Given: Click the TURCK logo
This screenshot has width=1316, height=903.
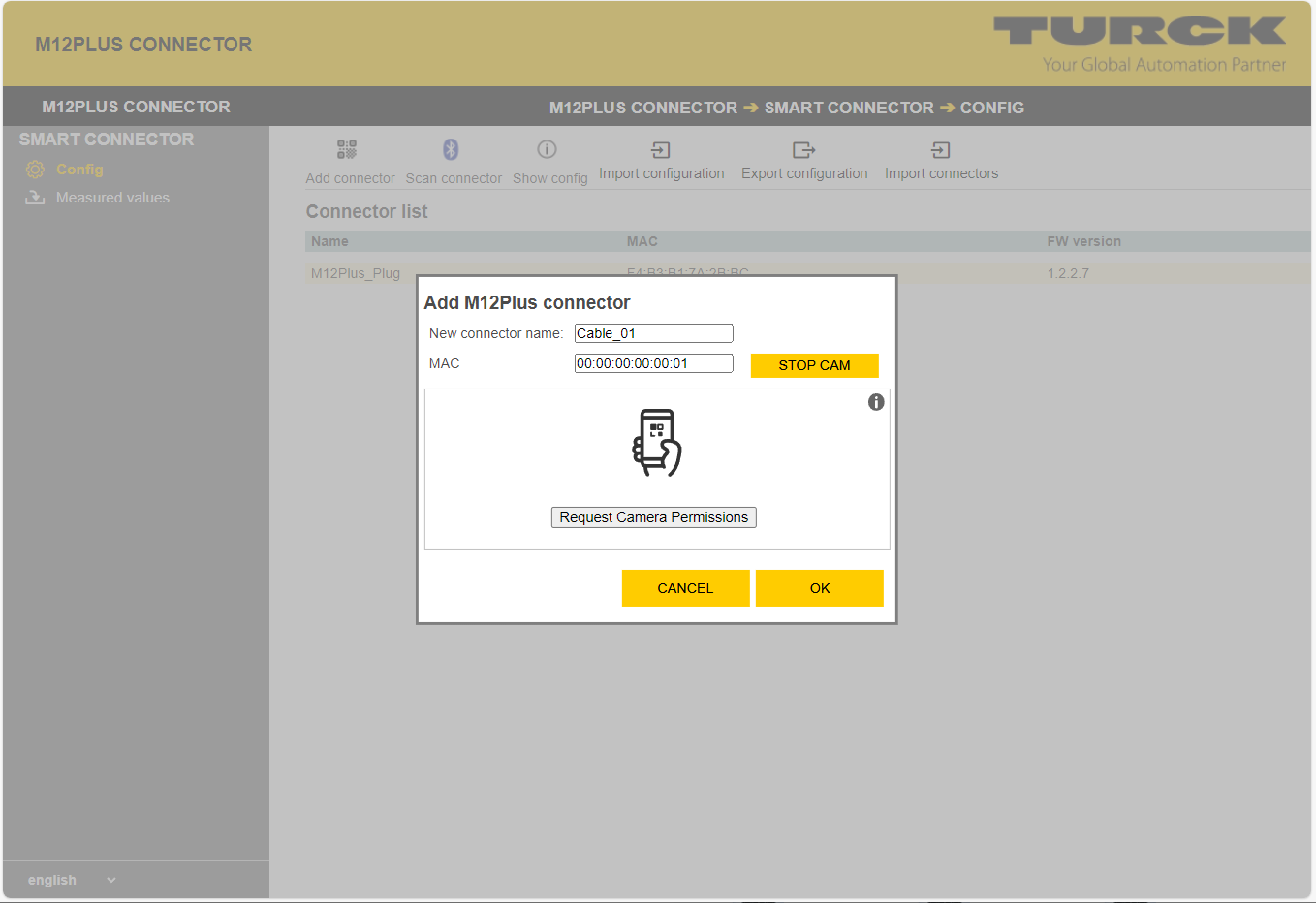Looking at the screenshot, I should pos(1140,31).
